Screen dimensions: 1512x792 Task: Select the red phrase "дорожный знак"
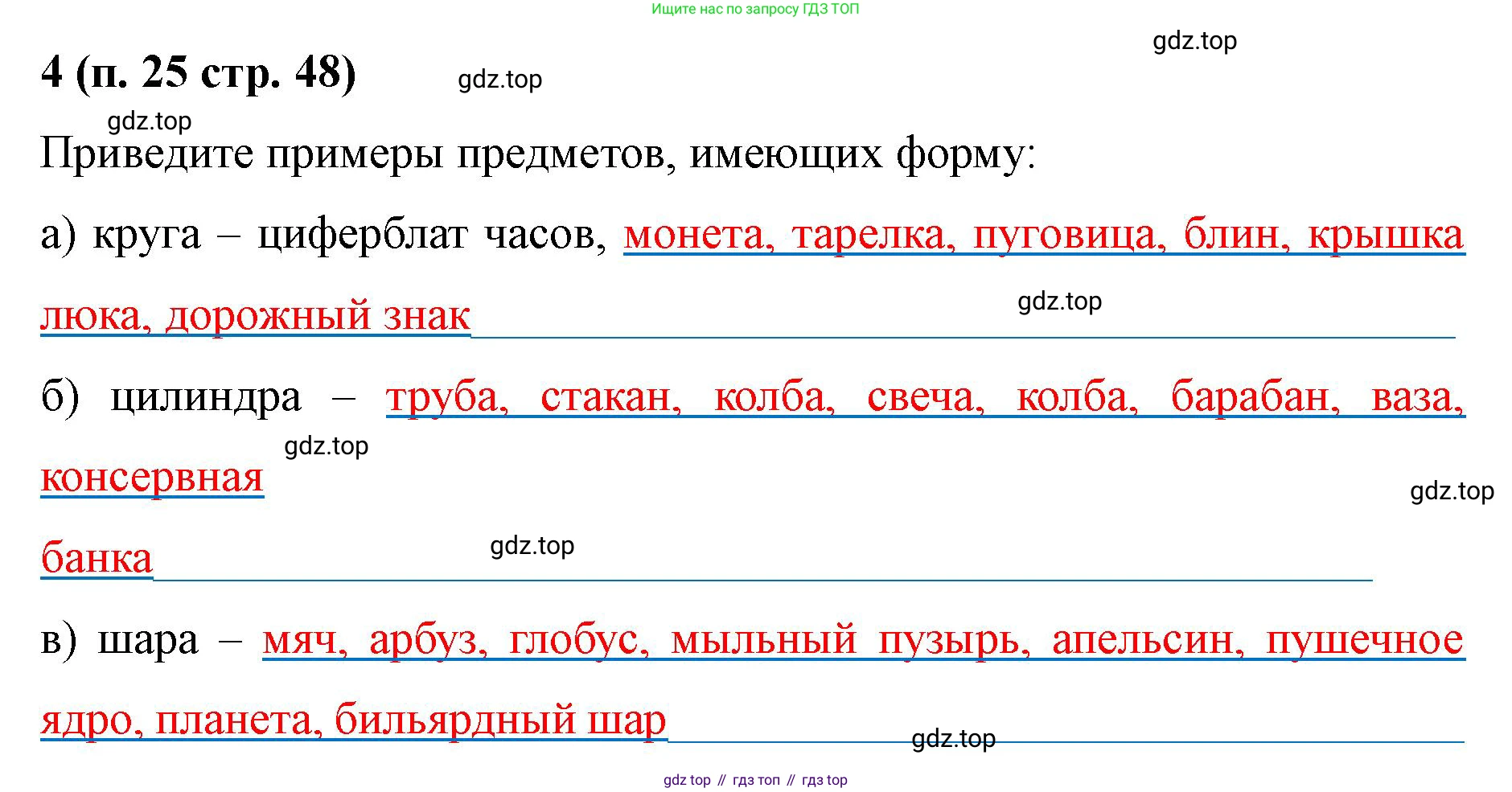pyautogui.click(x=317, y=316)
